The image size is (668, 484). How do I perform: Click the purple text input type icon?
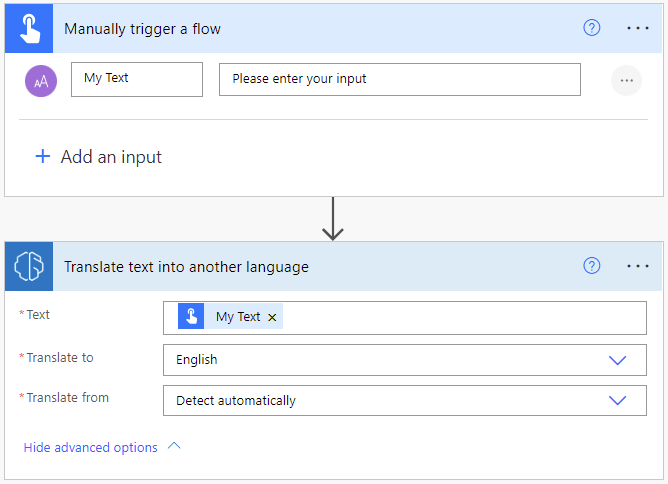[x=41, y=80]
